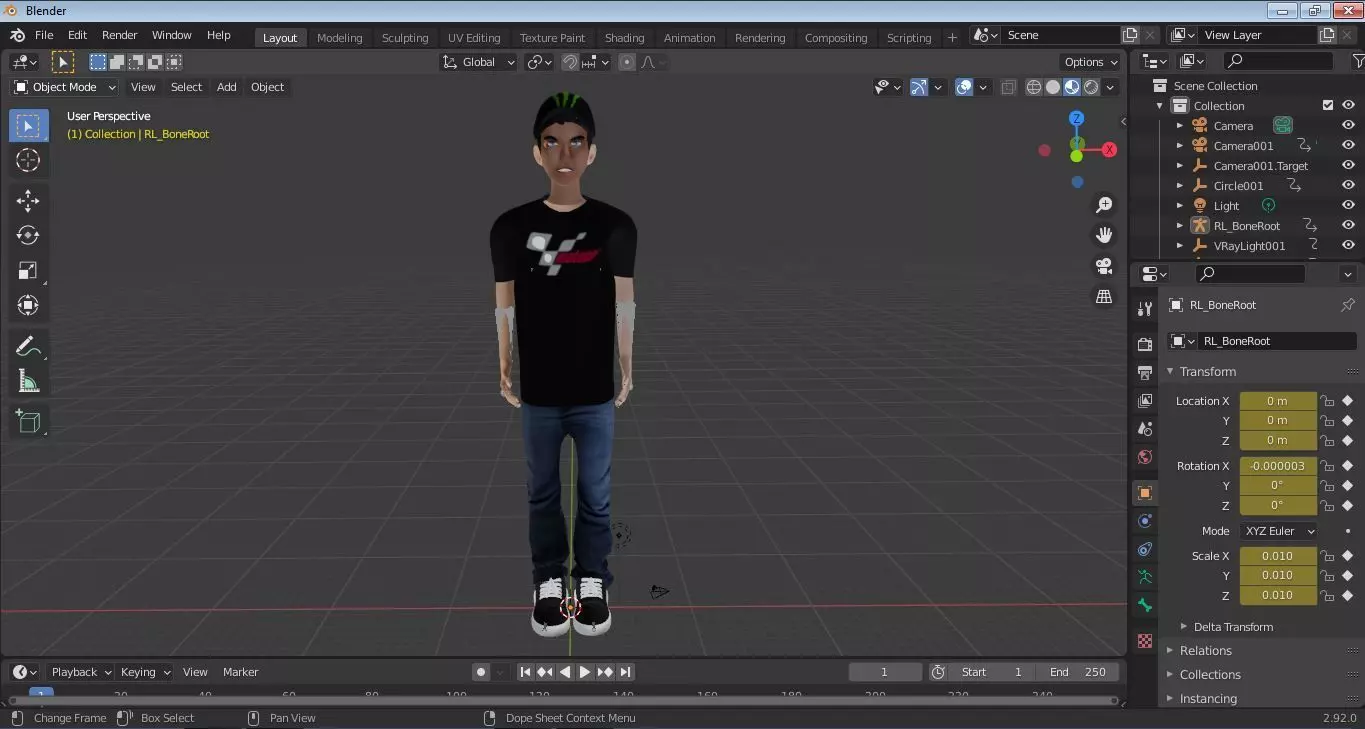Select the Annotate tool
This screenshot has height=729, width=1365.
(x=28, y=347)
